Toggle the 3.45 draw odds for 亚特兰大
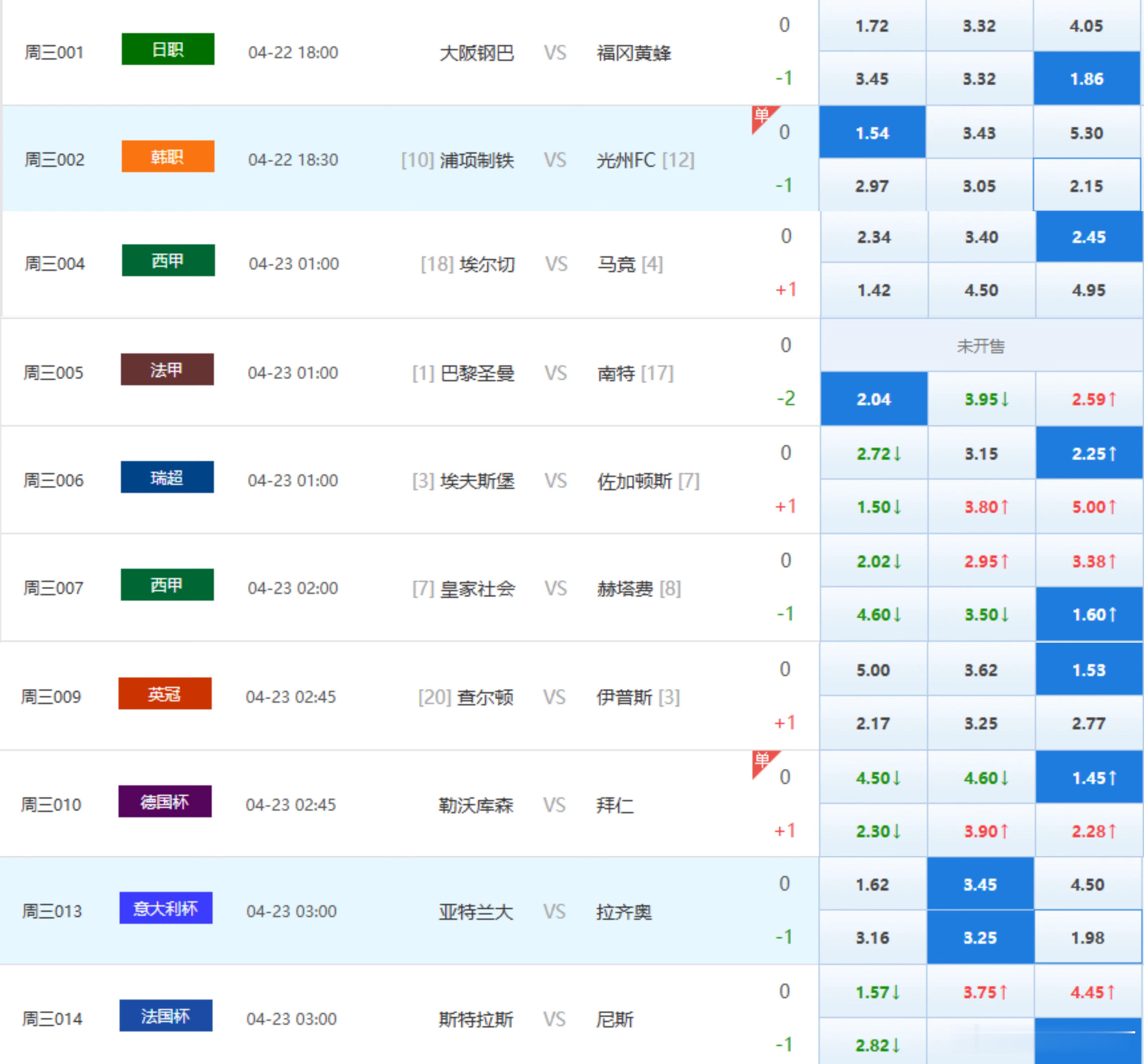The image size is (1144, 1064). (980, 884)
